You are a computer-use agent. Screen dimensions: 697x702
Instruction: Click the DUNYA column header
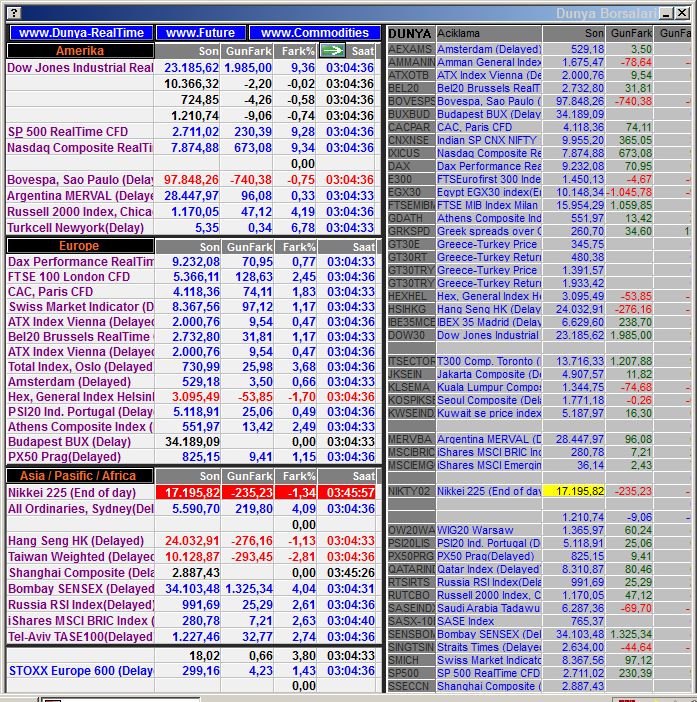tap(411, 34)
